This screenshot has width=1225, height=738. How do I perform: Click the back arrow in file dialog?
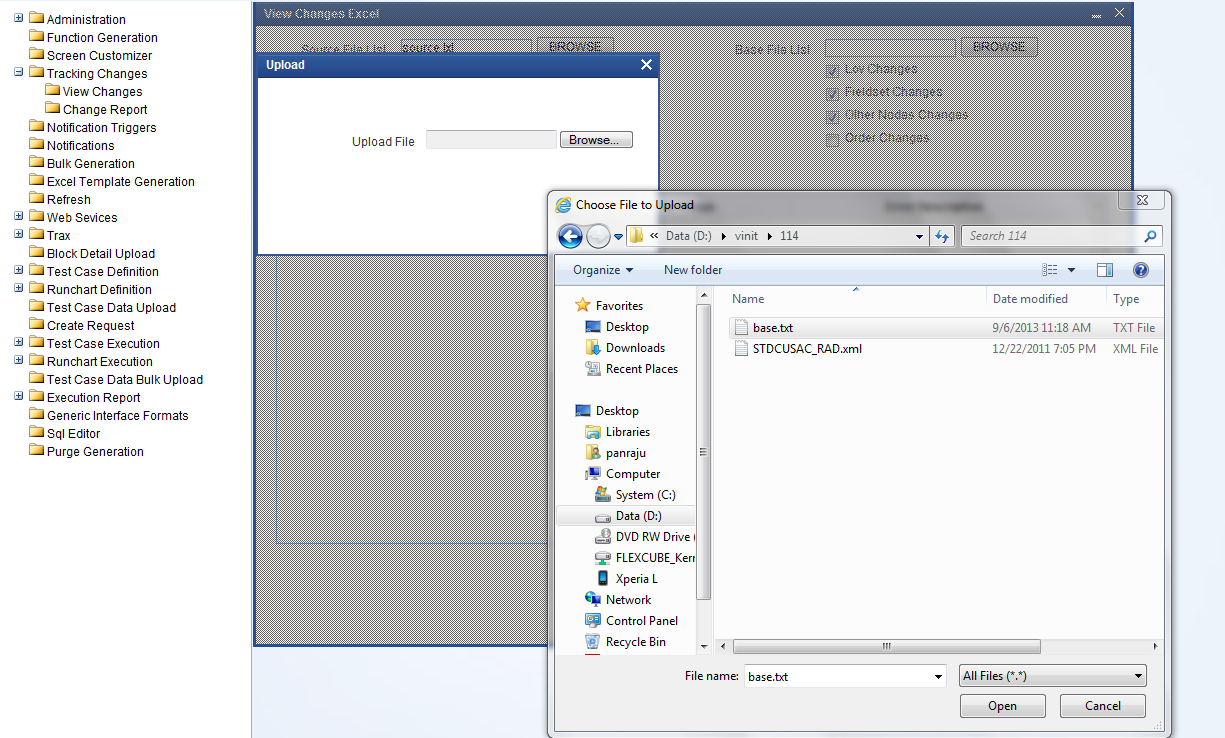click(x=570, y=236)
